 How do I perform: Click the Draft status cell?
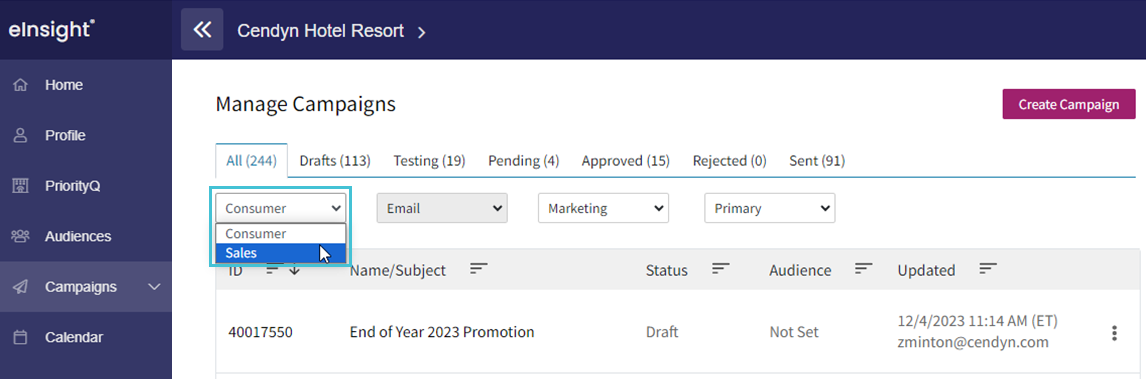click(661, 332)
